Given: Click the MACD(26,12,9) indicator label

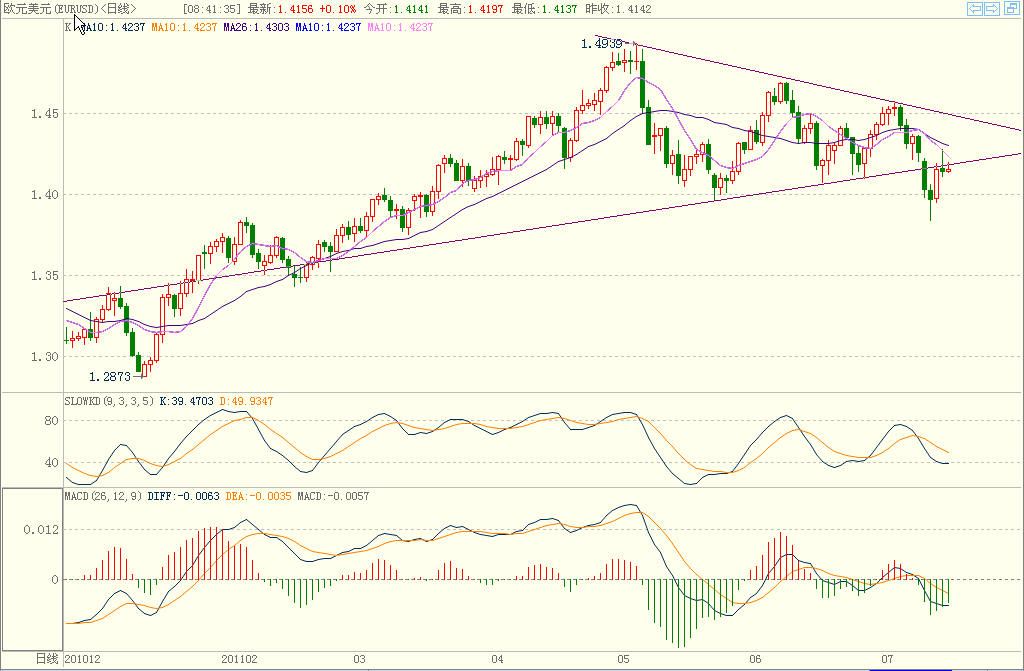Looking at the screenshot, I should pos(103,497).
